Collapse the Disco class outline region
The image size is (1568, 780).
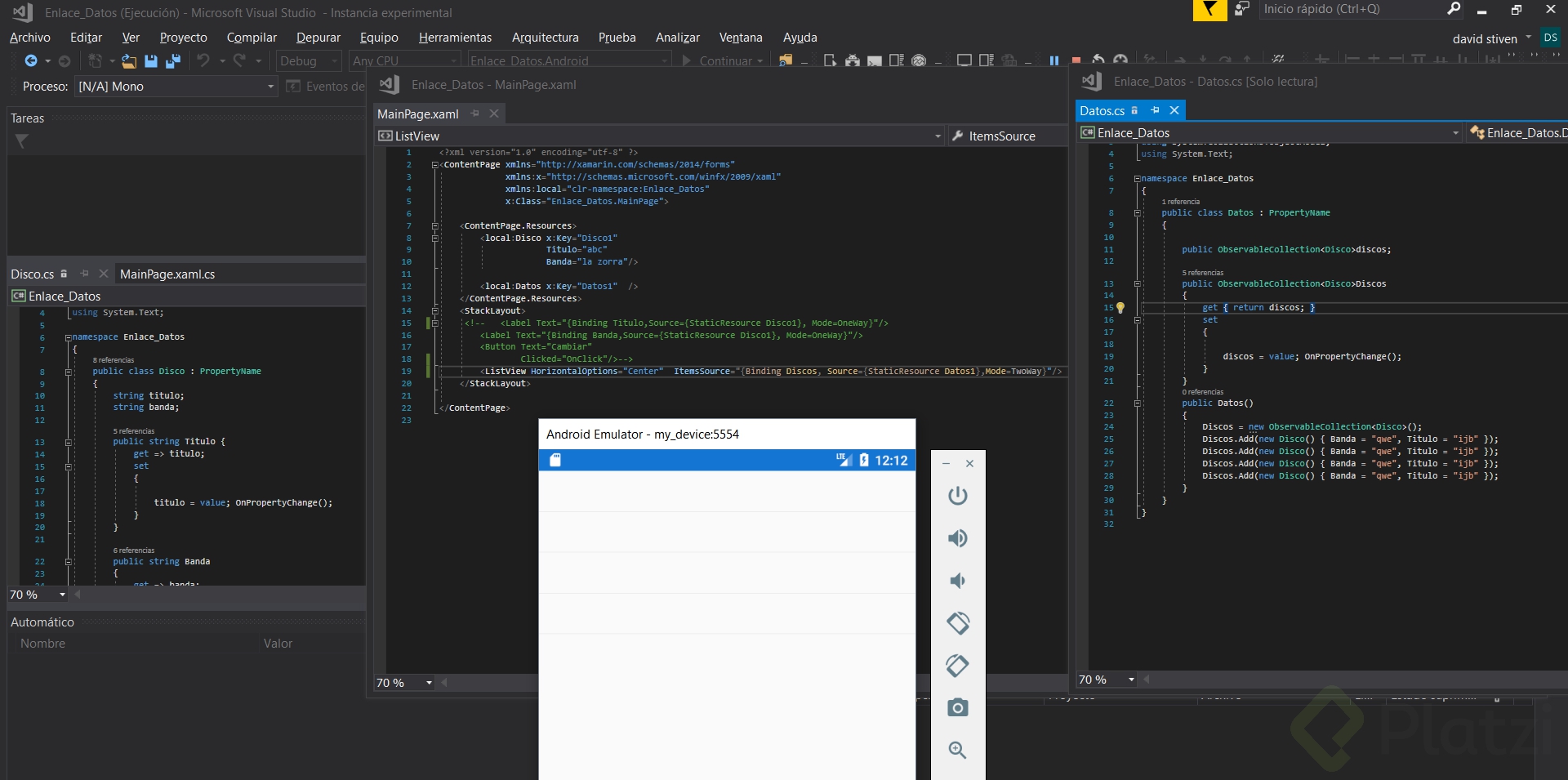[x=69, y=372]
